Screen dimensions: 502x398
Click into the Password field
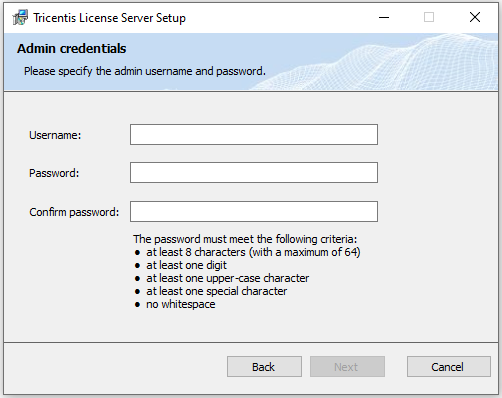click(x=254, y=173)
